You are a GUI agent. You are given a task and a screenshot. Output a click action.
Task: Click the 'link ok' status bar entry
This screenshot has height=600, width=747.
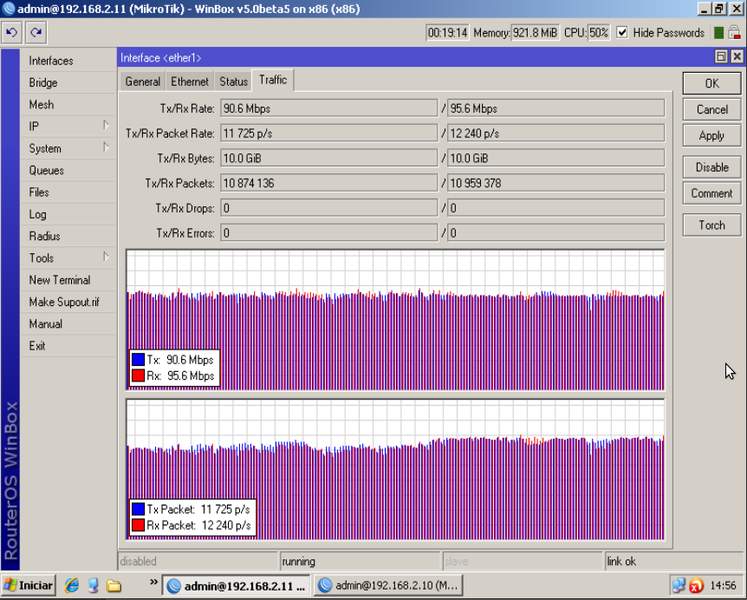tap(675, 561)
